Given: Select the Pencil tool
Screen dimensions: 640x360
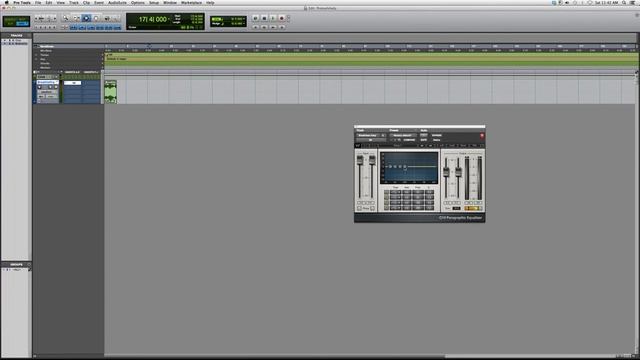Looking at the screenshot, I should coord(116,18).
